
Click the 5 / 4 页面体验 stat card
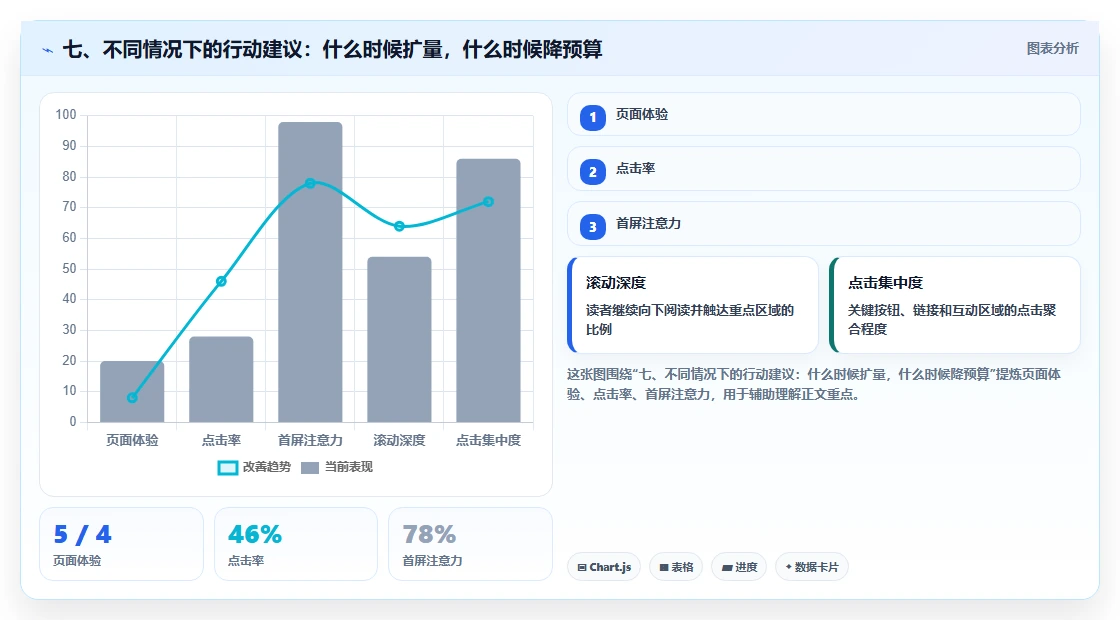click(x=121, y=544)
